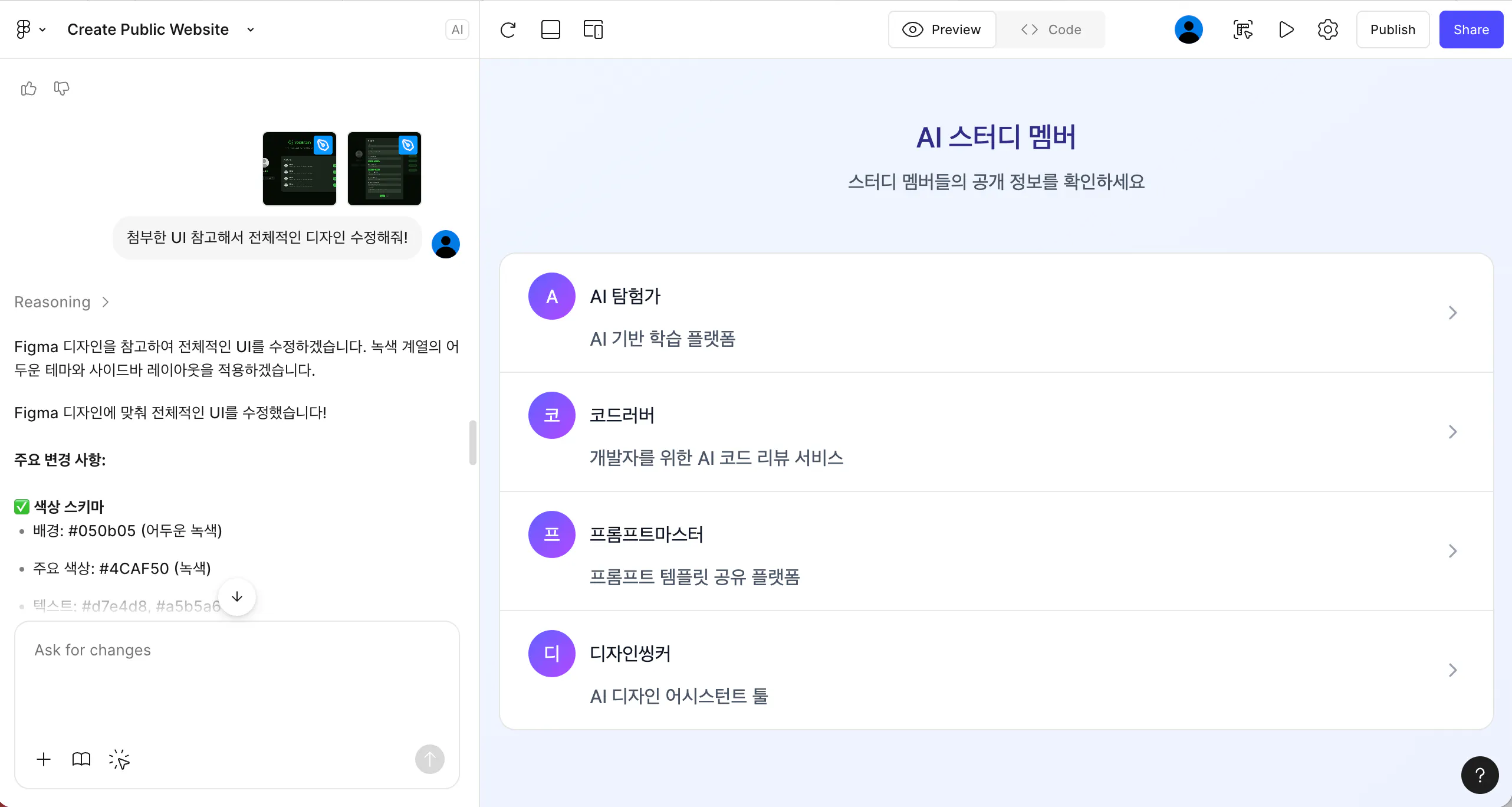Open the AI 탐험가 member row chevron
The image size is (1512, 807).
click(x=1453, y=313)
